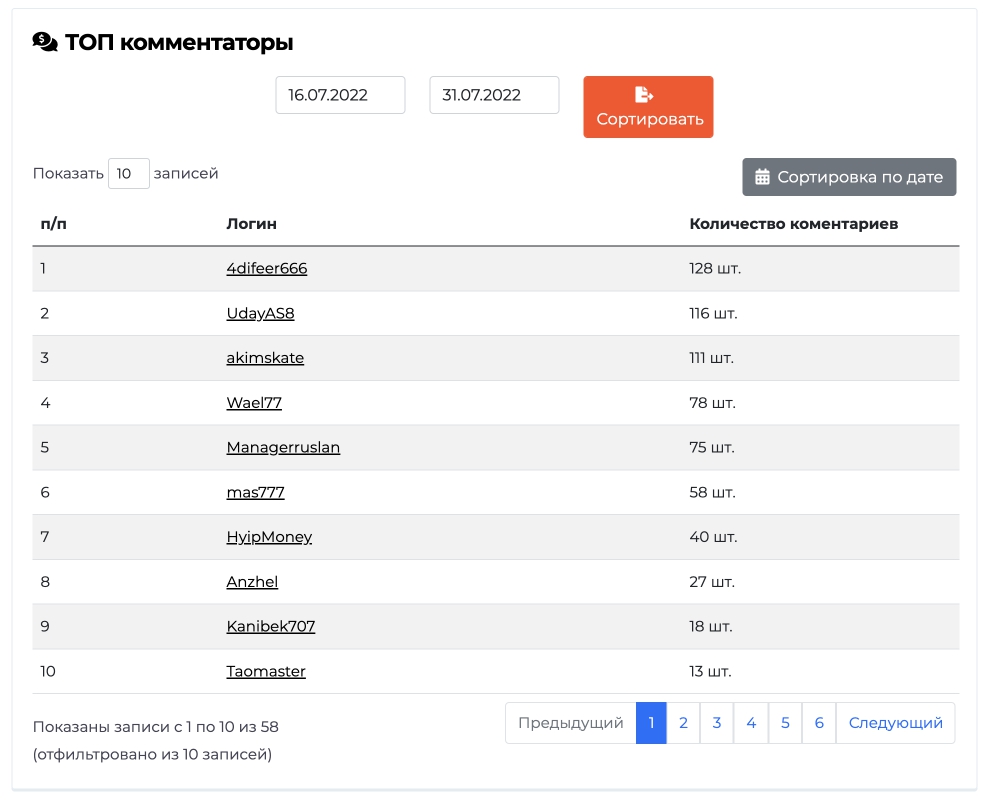Screen dimensions: 989x801
Task: Open the start date field 16.07.2022
Action: tap(340, 95)
